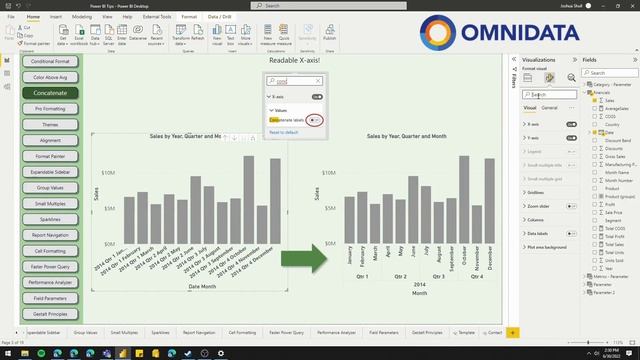Viewport: 640px width, 360px height.
Task: Open the Dataverse connector
Action: pos(138,33)
